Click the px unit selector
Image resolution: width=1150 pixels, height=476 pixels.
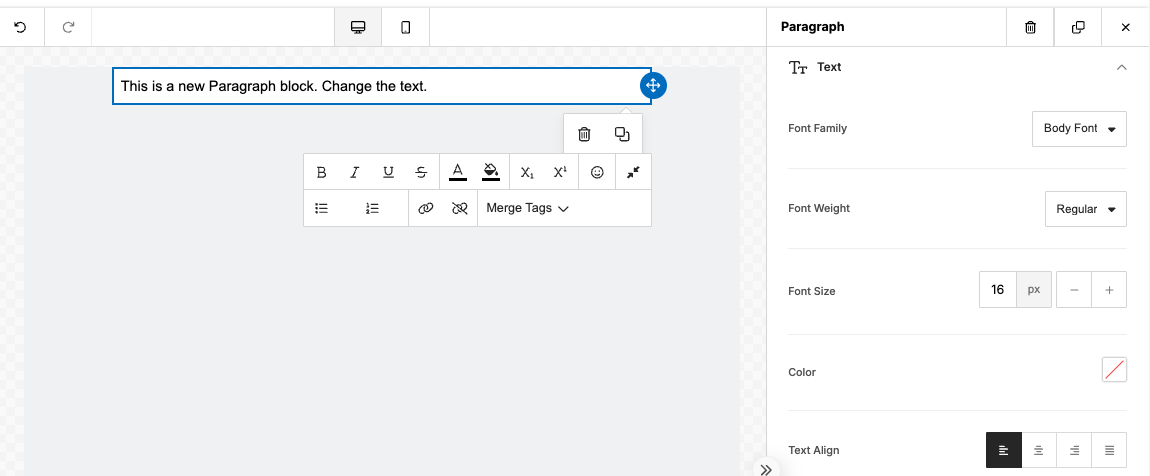[1034, 290]
